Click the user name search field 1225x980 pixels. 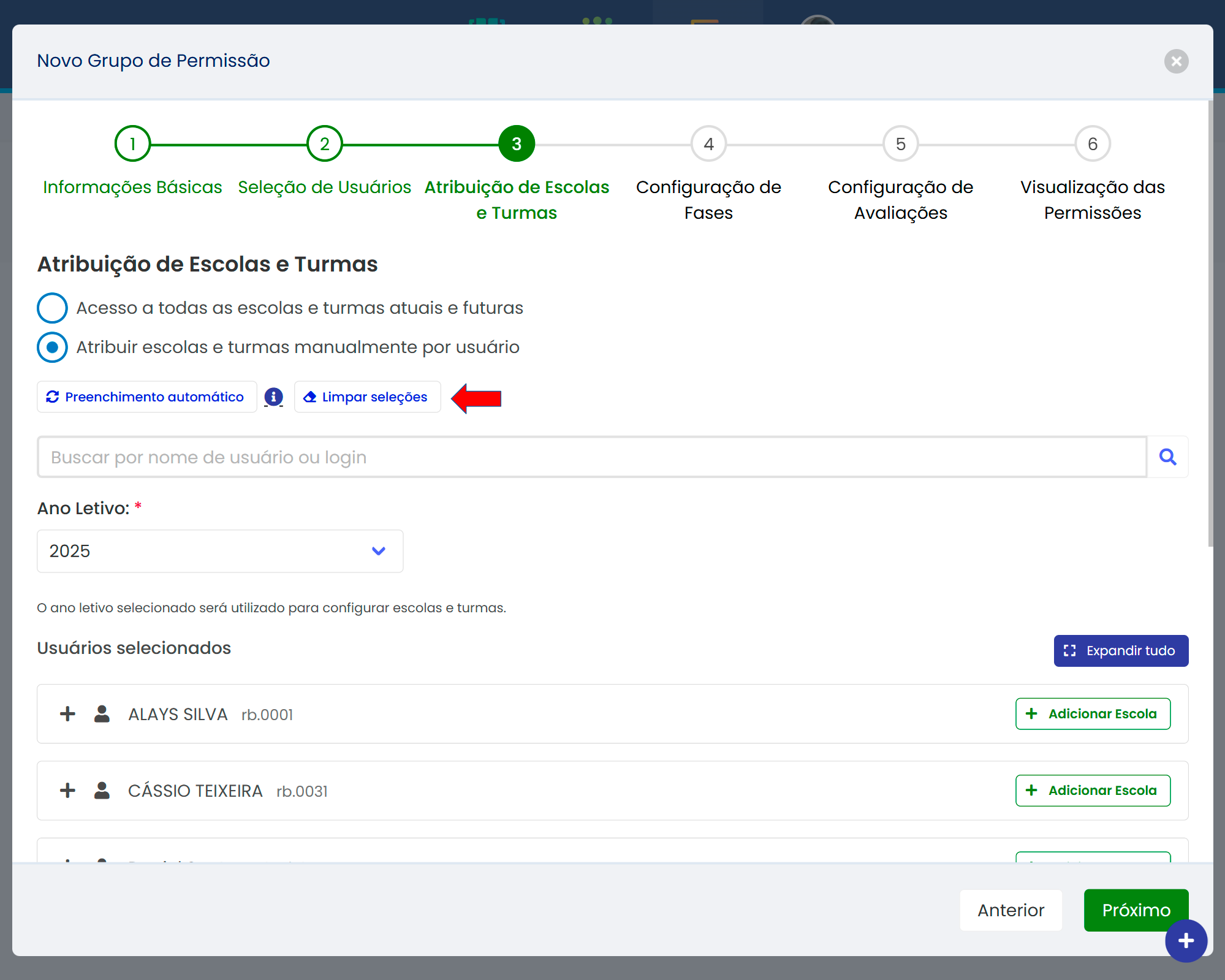click(591, 457)
